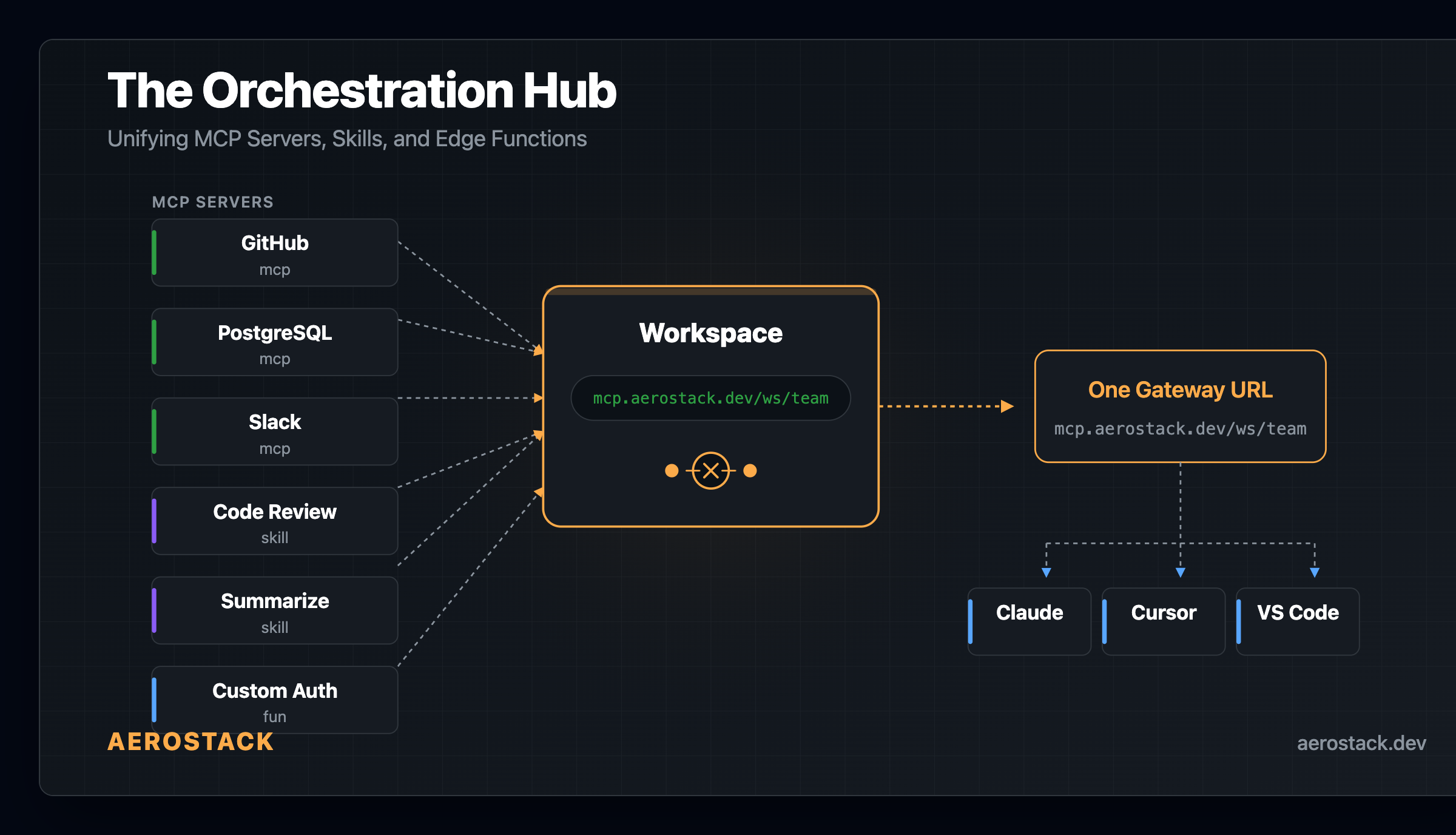The height and width of the screenshot is (835, 1456).
Task: Click the left orange dot next to gateway icon
Action: 671,470
